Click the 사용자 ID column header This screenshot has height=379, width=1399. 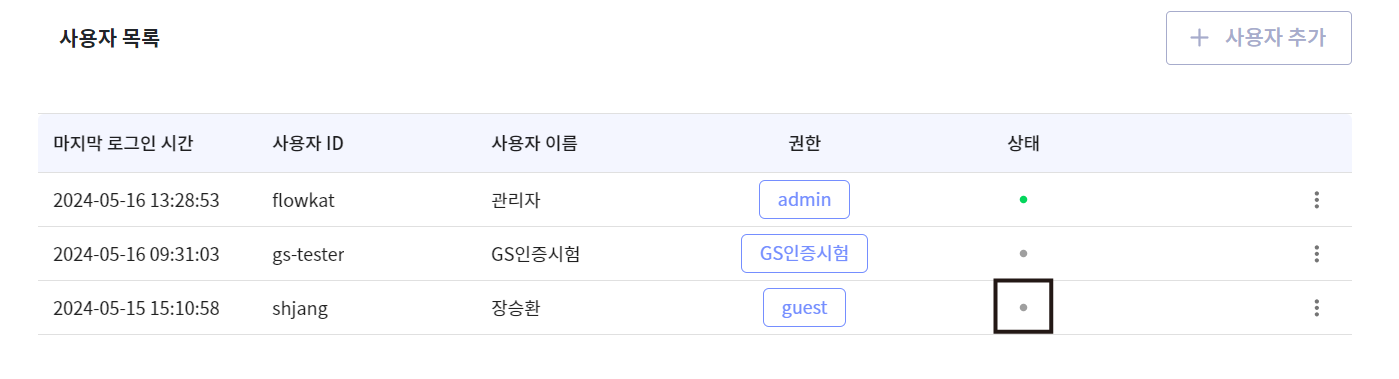pyautogui.click(x=308, y=143)
